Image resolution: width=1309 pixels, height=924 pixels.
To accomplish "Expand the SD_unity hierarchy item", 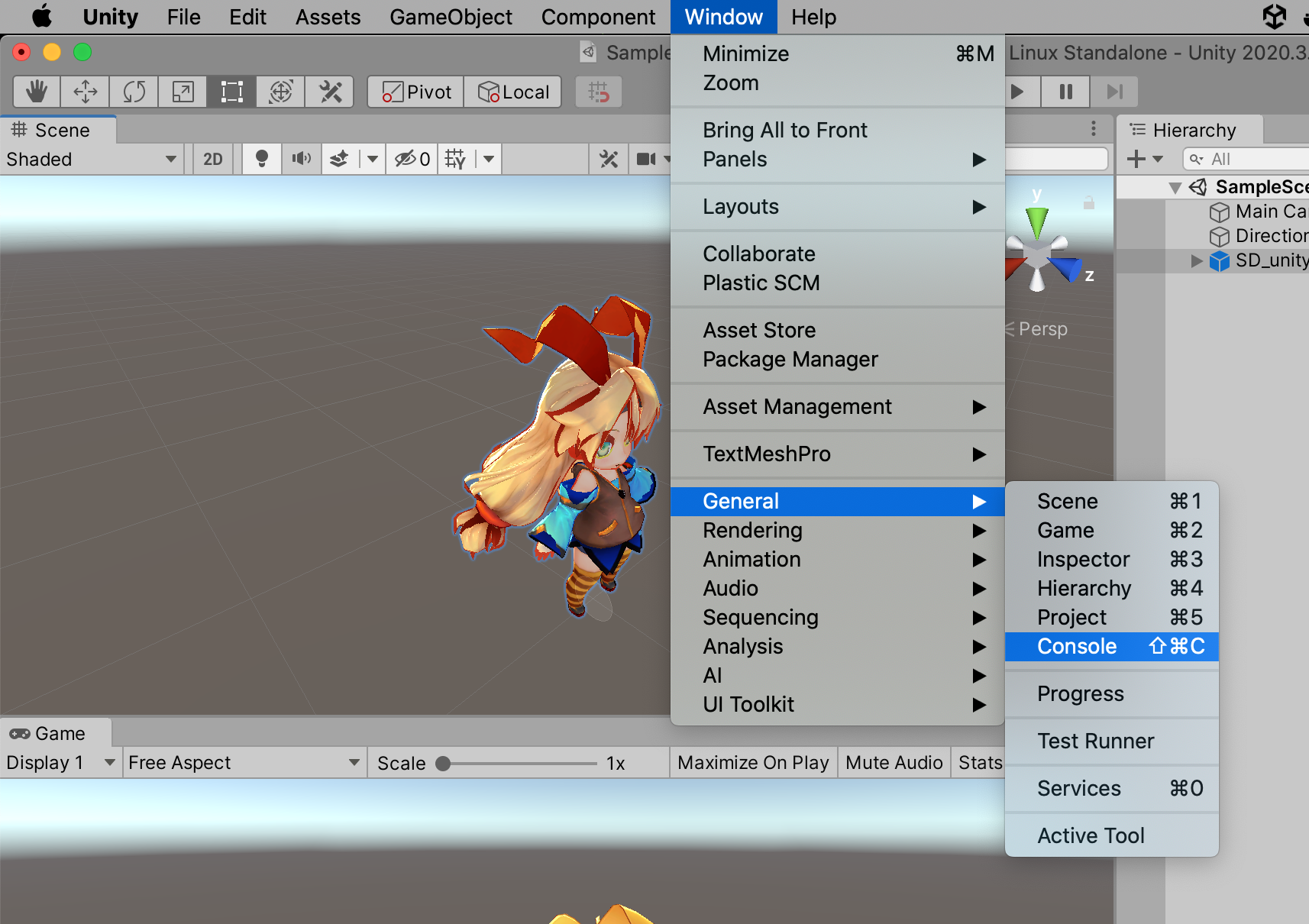I will [1197, 260].
